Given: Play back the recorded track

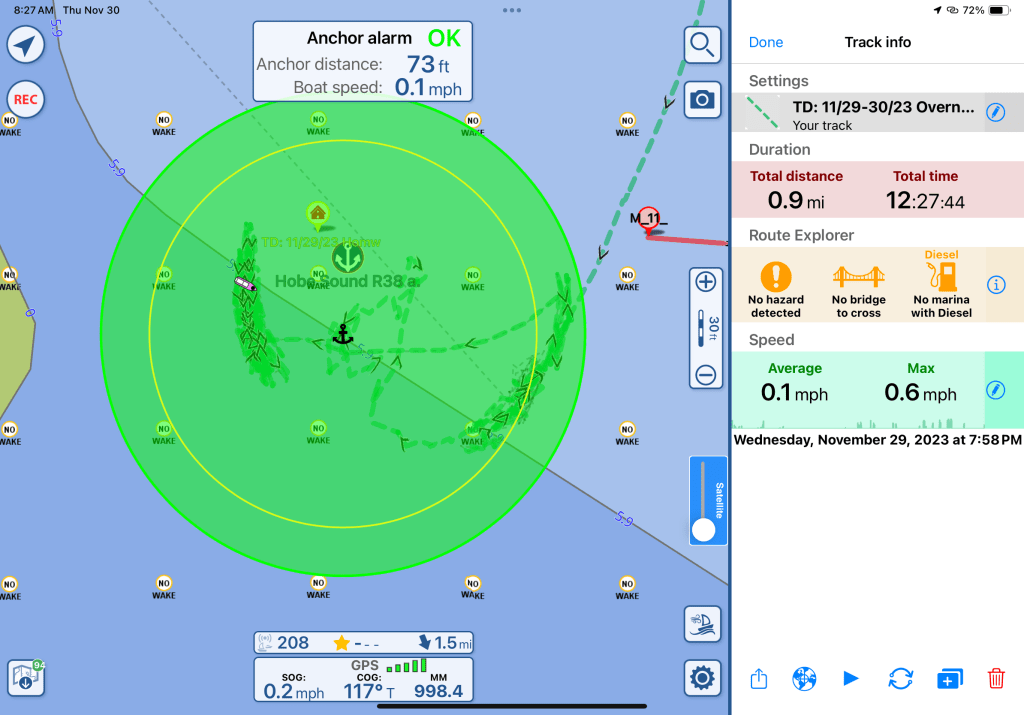Looking at the screenshot, I should [x=851, y=679].
